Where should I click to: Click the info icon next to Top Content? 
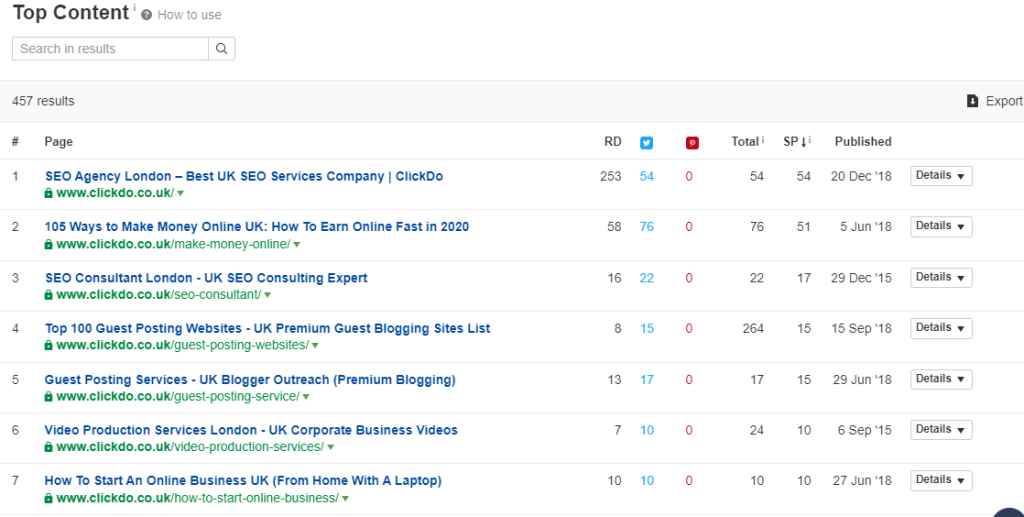(135, 7)
